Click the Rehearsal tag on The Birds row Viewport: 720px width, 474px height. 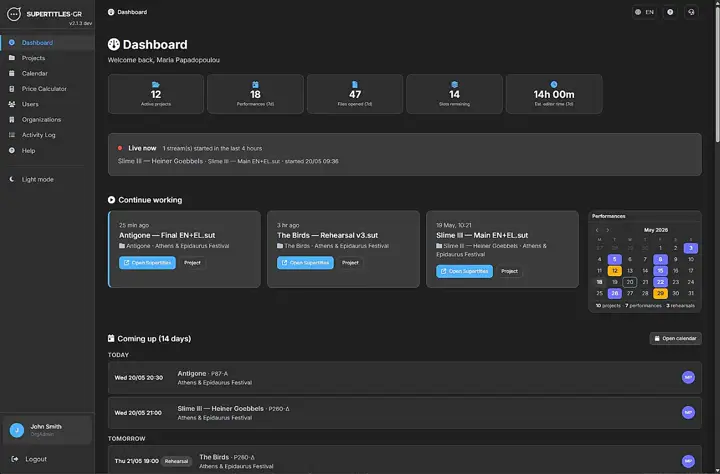[176, 461]
